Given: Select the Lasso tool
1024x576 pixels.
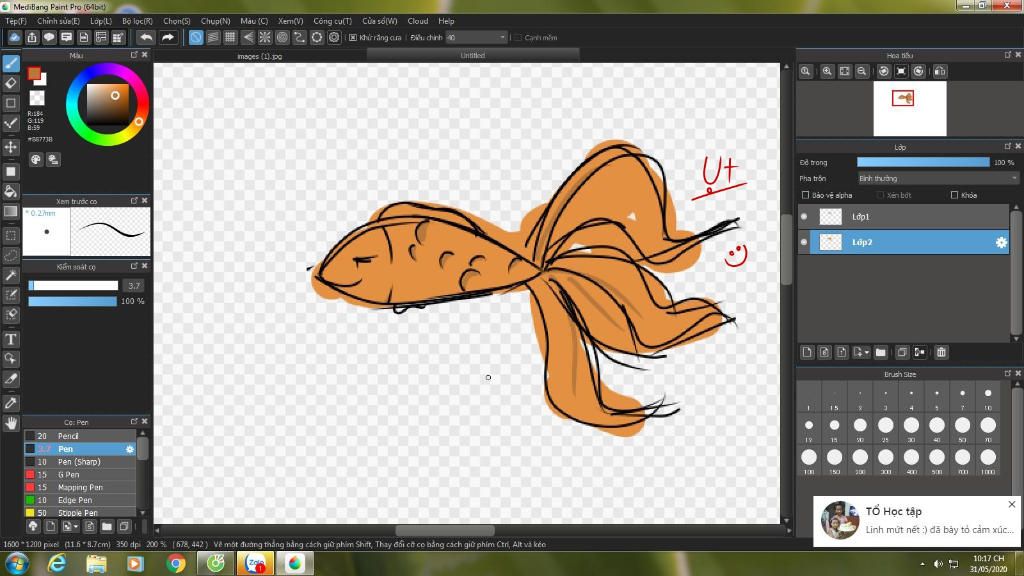Looking at the screenshot, I should [11, 255].
